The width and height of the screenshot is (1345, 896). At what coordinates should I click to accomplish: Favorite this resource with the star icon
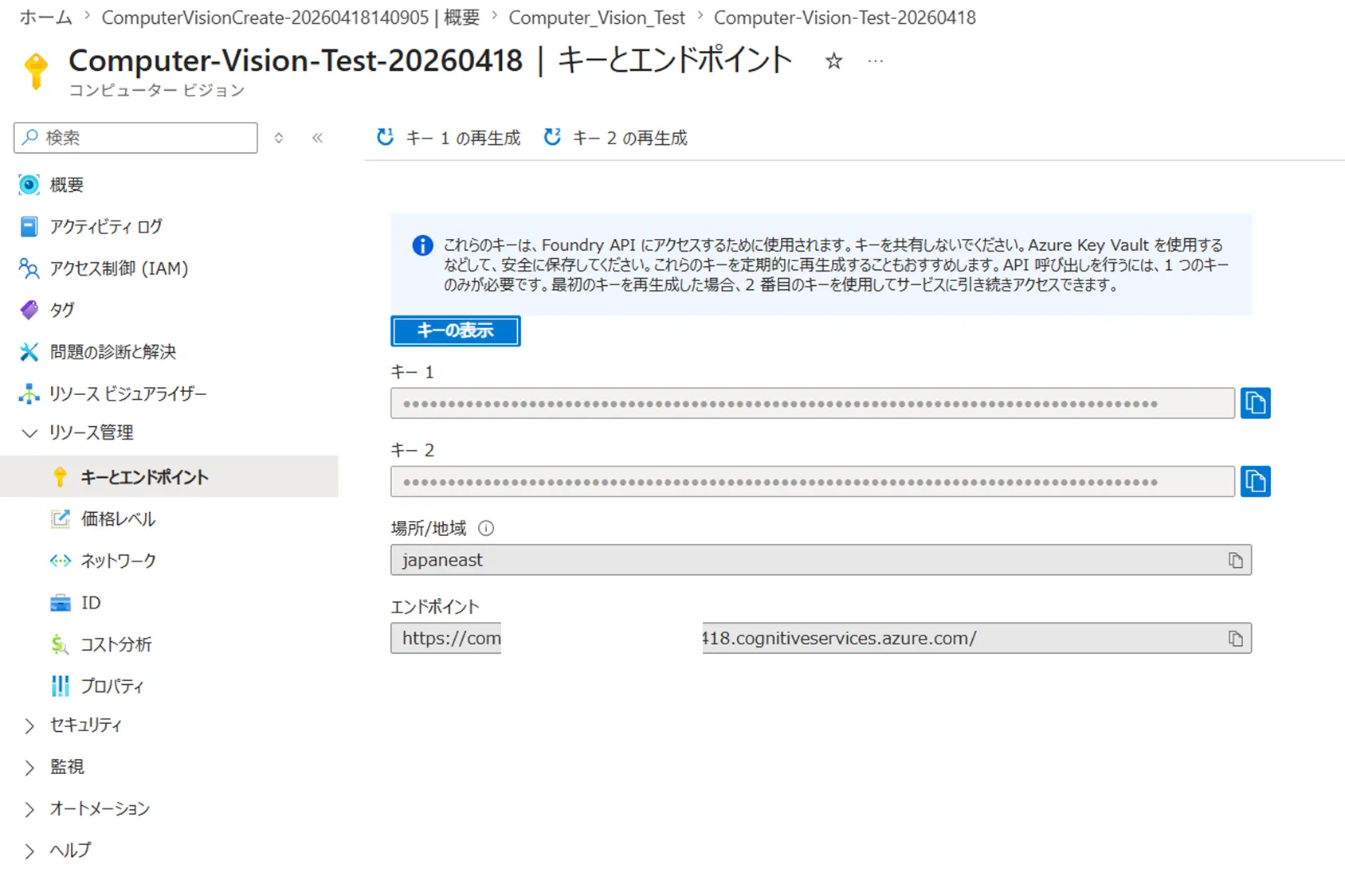(833, 61)
